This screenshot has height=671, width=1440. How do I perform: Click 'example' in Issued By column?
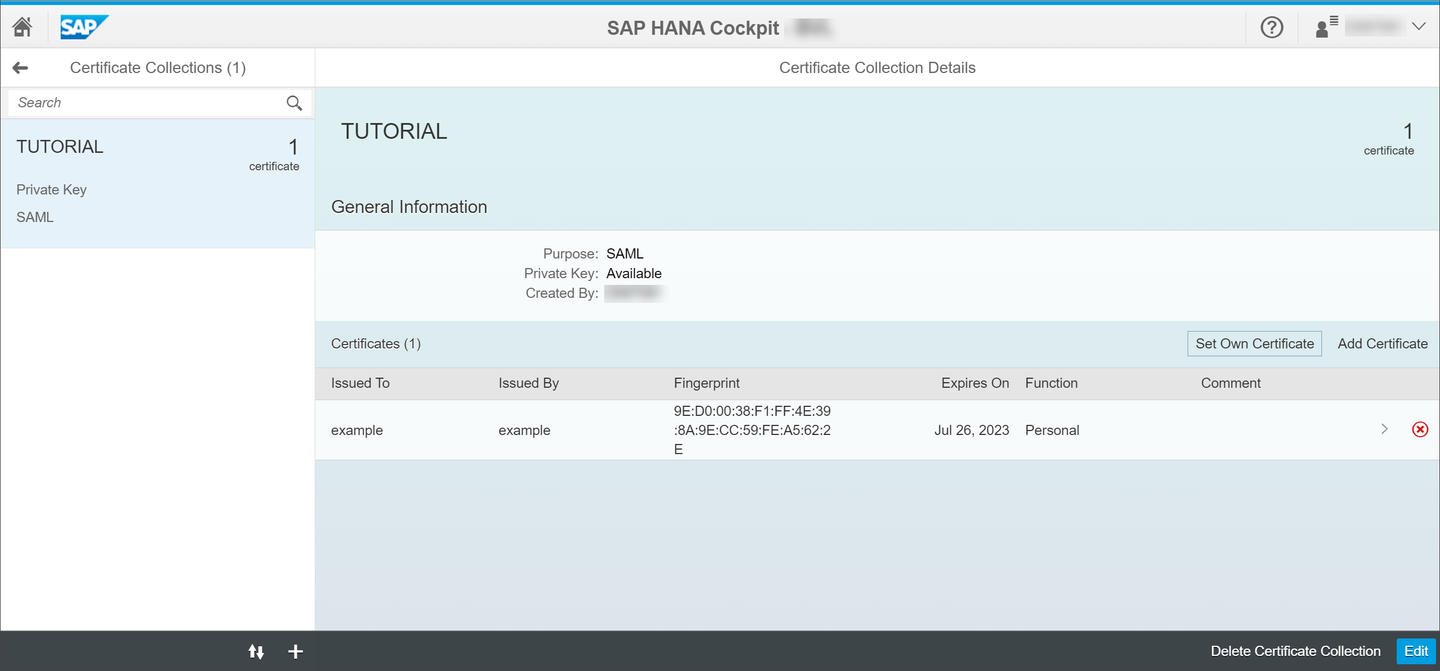[x=525, y=430]
